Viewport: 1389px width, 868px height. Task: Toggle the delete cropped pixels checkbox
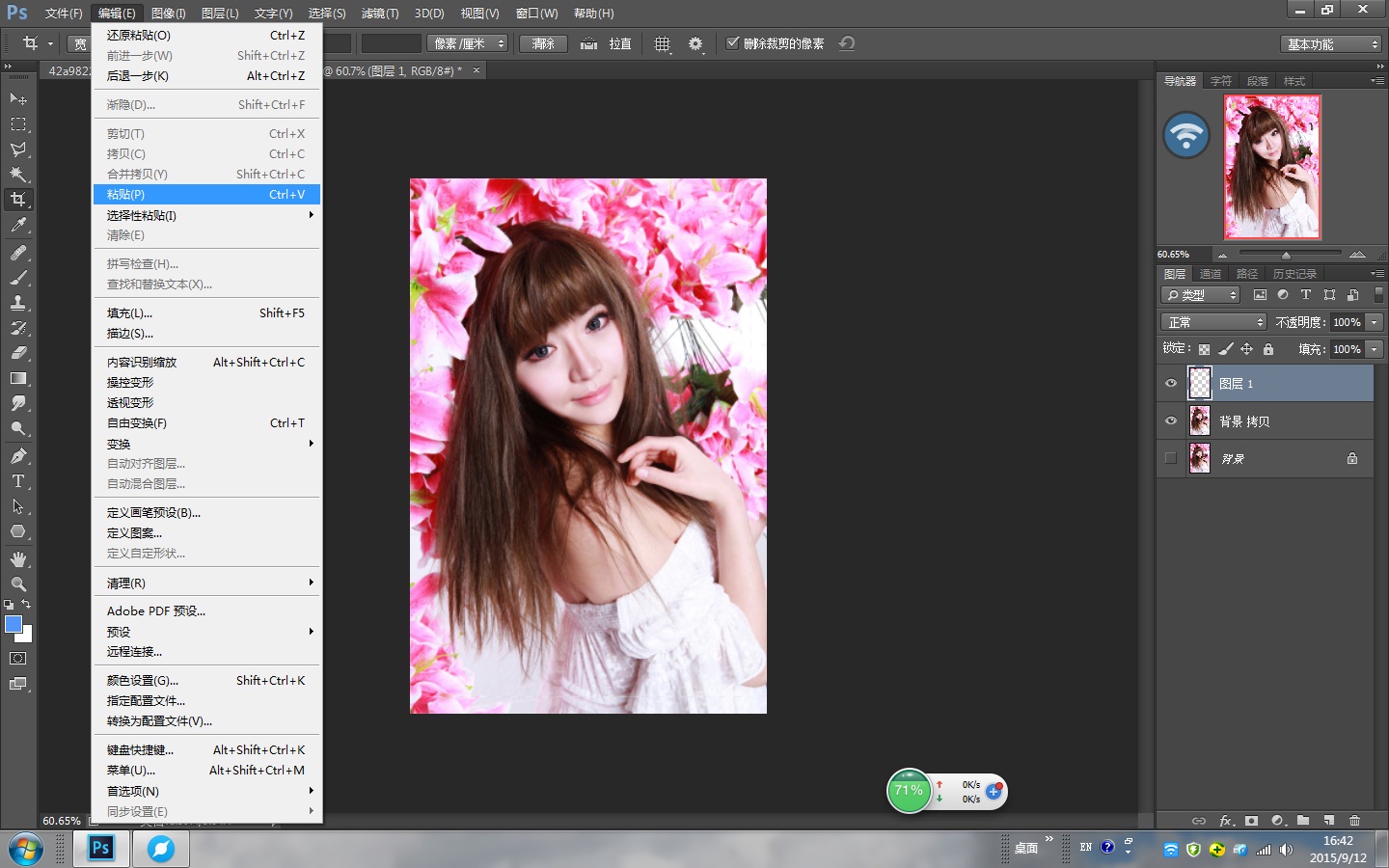coord(733,43)
